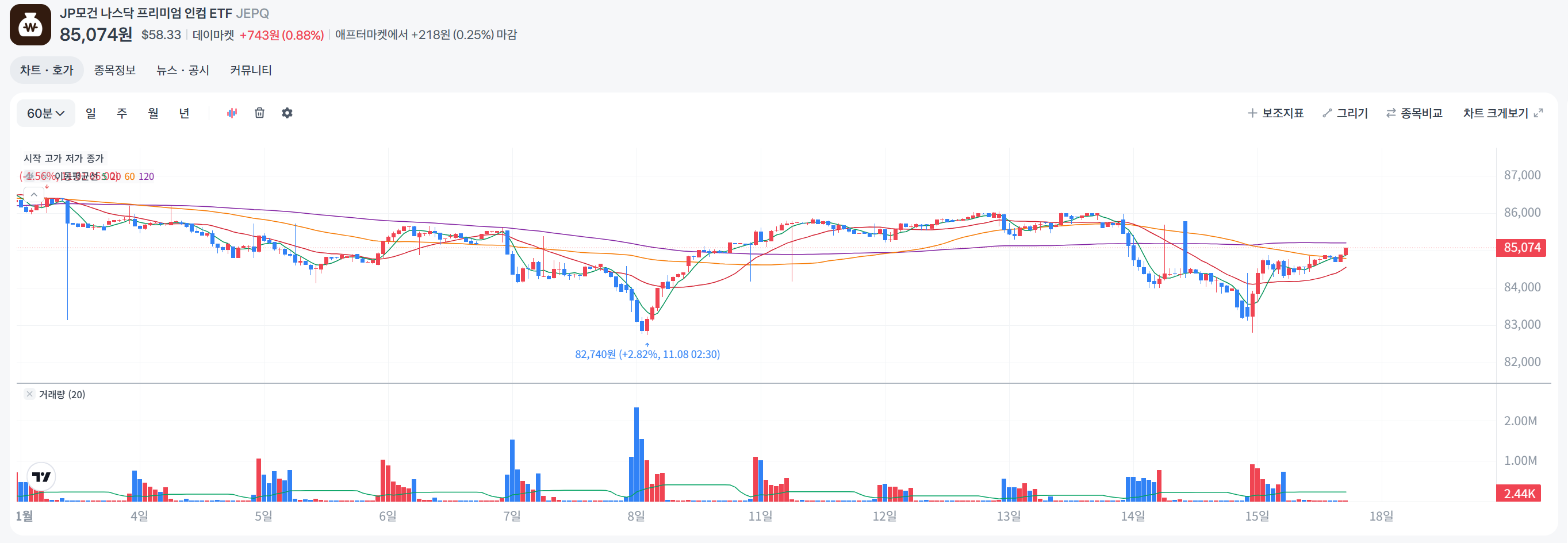Screen dimensions: 1568x543
Task: Click the 7일 date axis label
Action: point(512,516)
